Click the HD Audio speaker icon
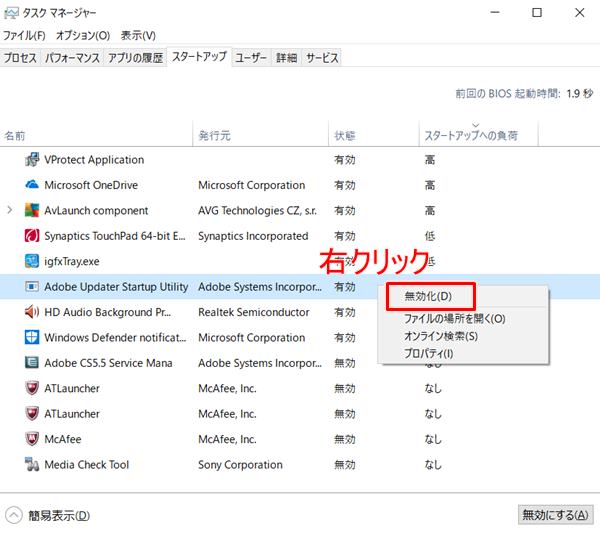Viewport: 600px width, 533px height. [32, 312]
